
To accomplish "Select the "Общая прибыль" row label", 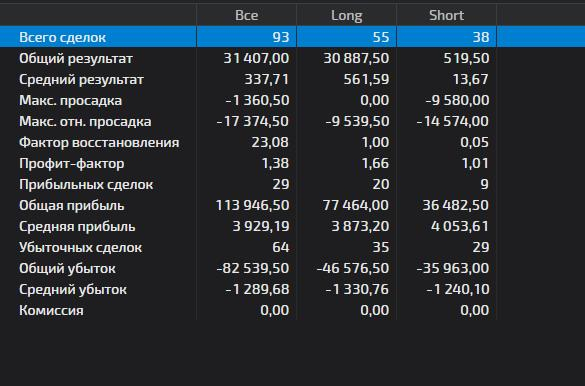I will pos(72,205).
